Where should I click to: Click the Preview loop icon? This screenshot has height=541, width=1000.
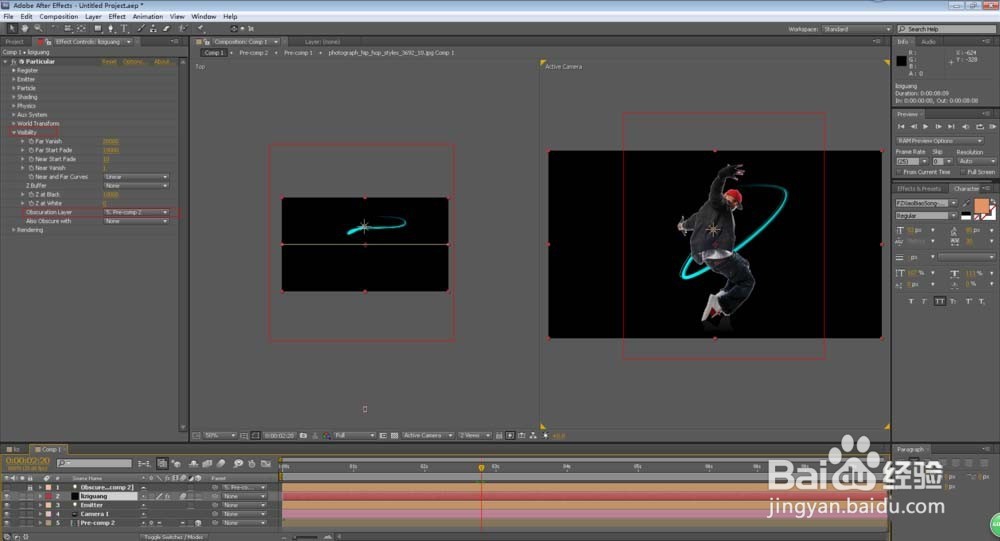980,126
